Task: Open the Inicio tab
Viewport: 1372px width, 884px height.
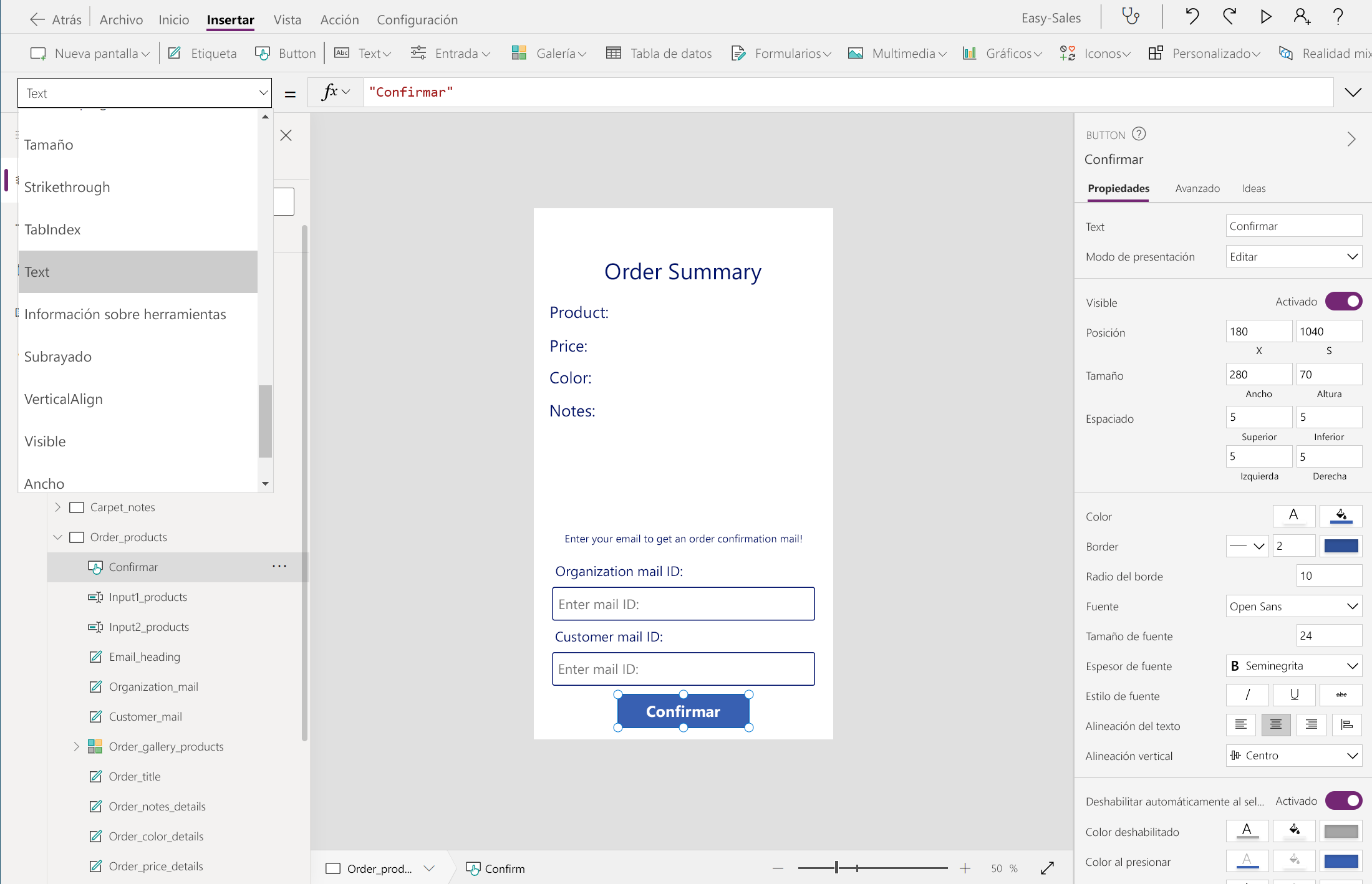Action: click(x=173, y=19)
